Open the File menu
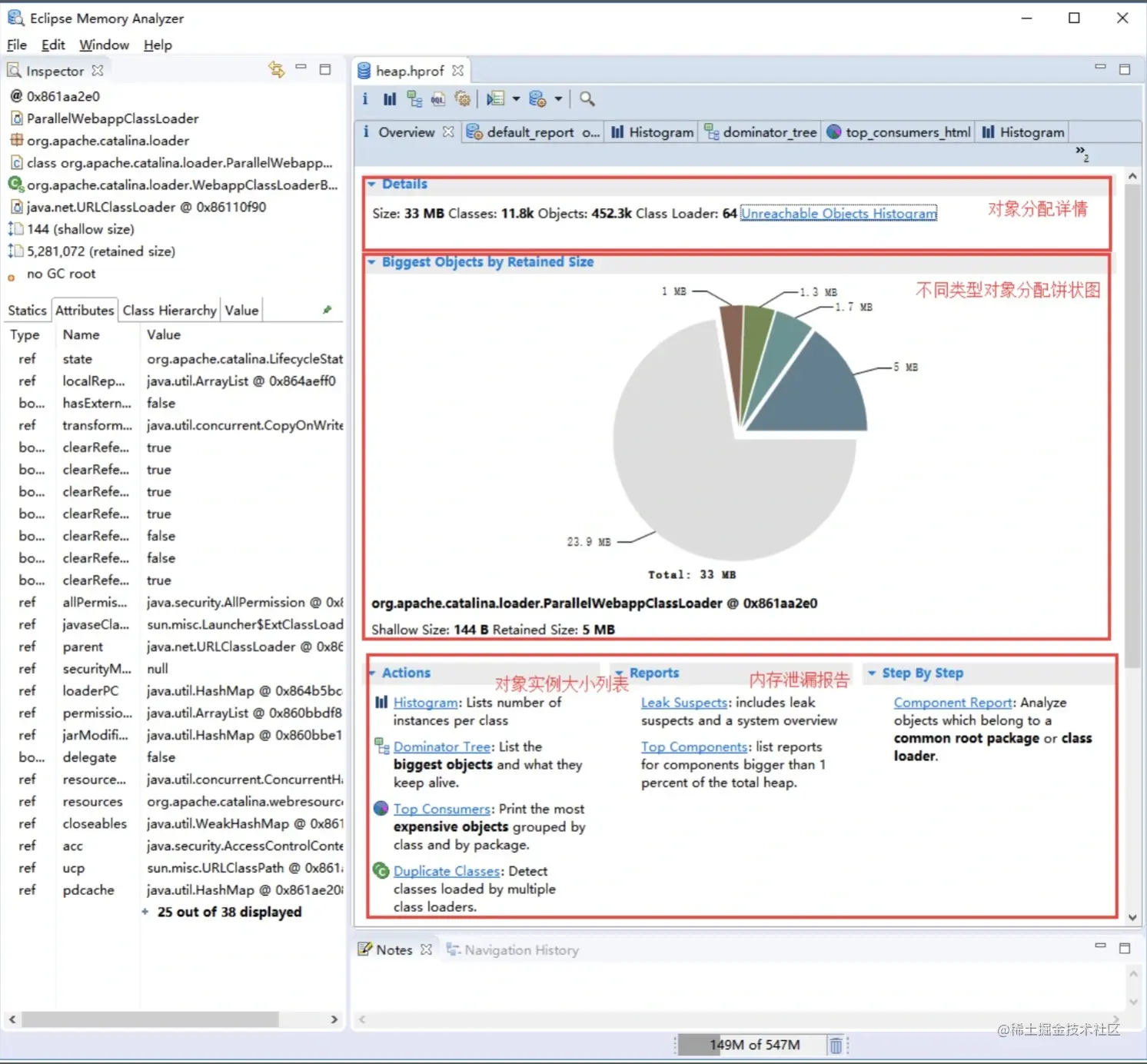Screen dimensions: 1147x1064 click(x=17, y=45)
